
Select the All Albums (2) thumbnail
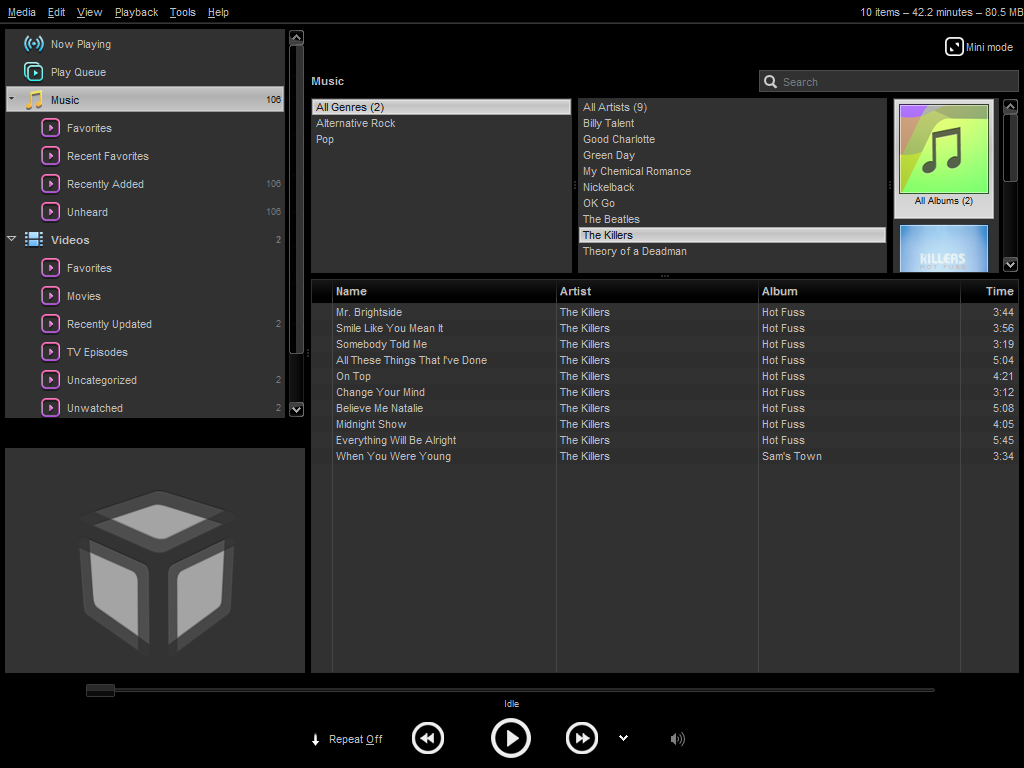point(944,158)
